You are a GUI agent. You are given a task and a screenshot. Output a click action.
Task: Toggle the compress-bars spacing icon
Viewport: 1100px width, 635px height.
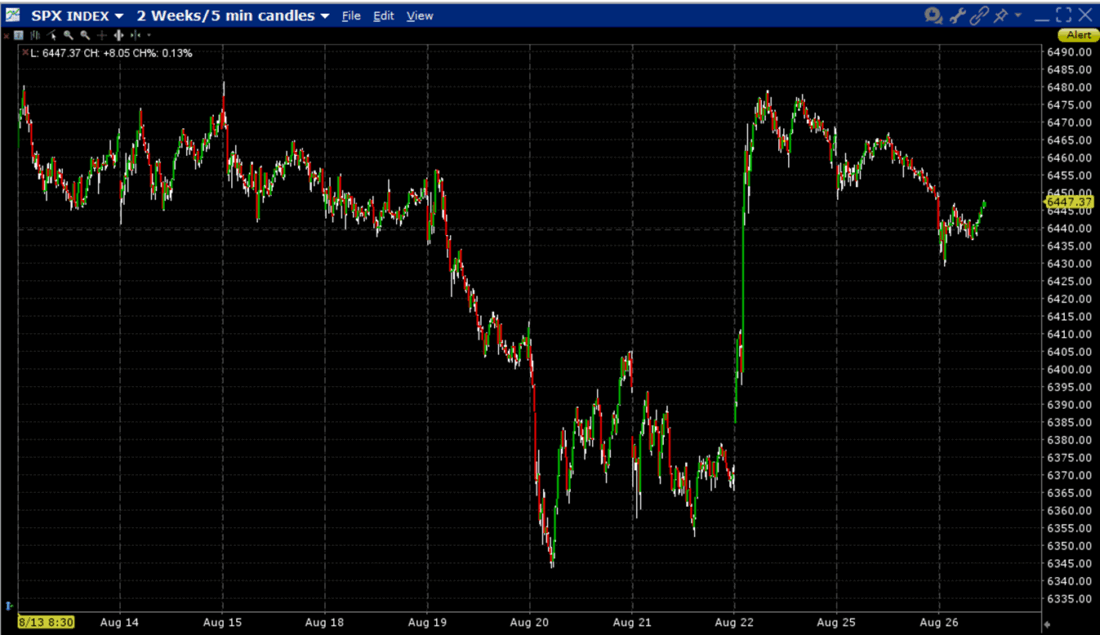[135, 35]
